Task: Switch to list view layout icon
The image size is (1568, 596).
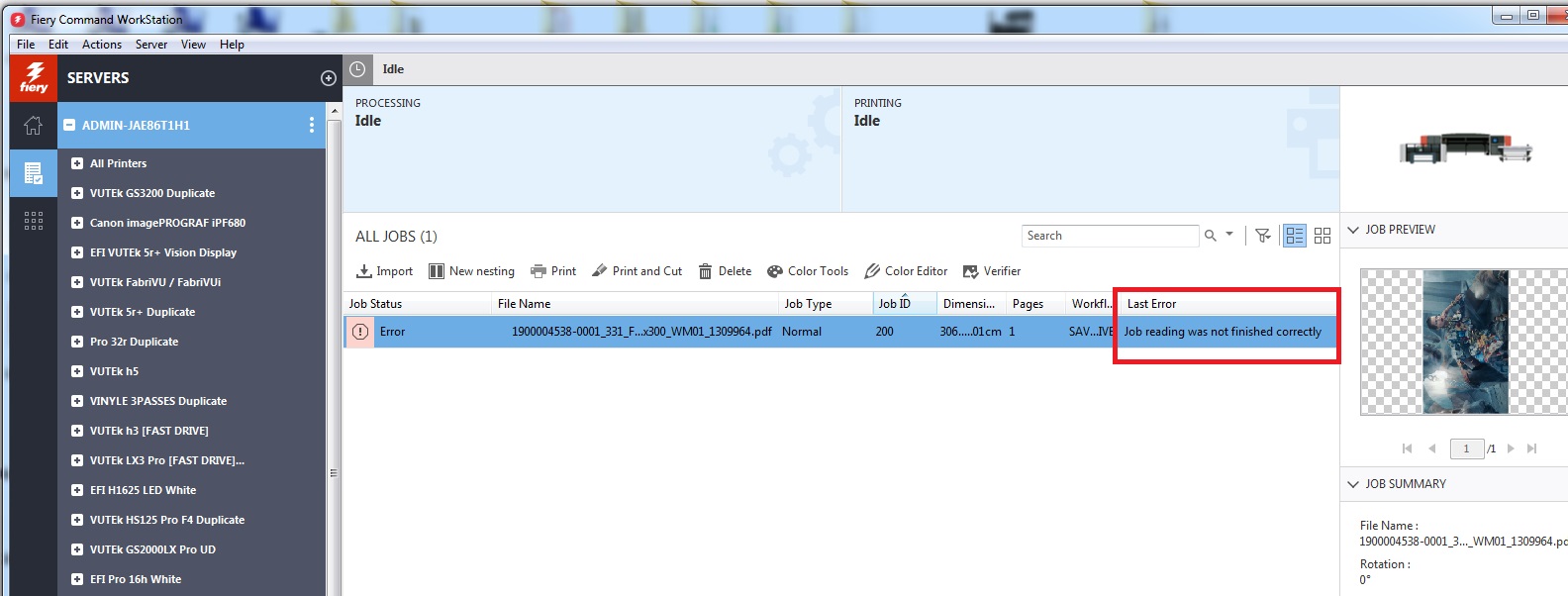Action: point(1295,236)
